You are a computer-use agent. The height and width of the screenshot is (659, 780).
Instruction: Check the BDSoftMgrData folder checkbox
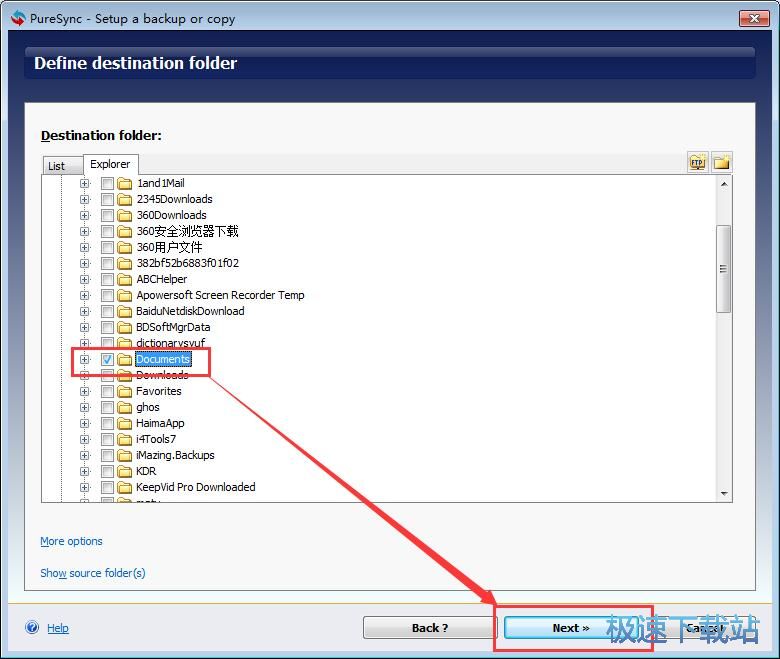[107, 327]
